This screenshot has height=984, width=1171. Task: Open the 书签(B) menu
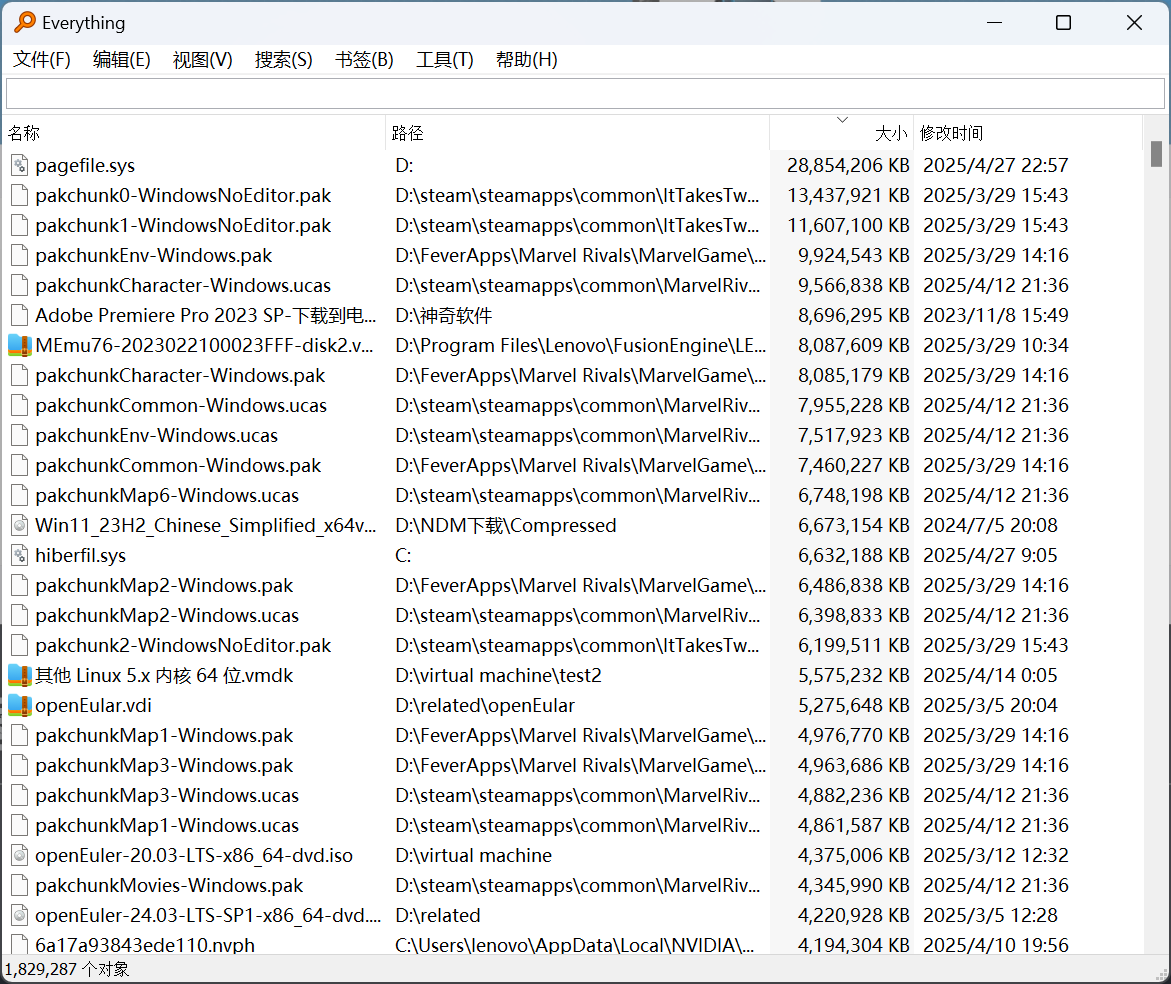pyautogui.click(x=364, y=60)
